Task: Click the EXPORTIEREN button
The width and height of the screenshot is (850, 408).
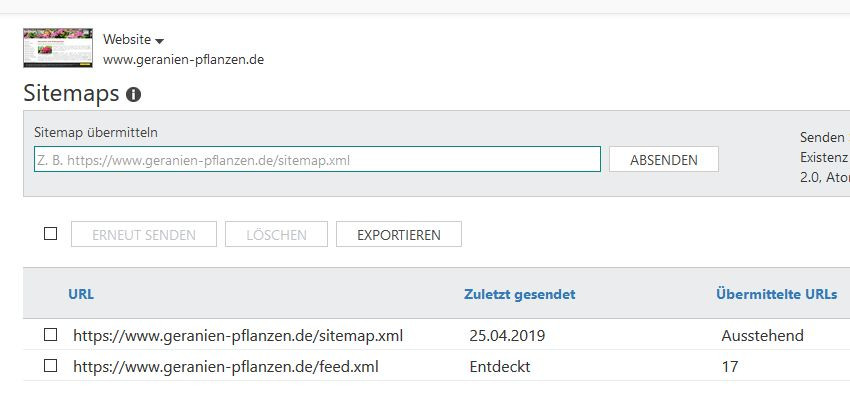Action: click(399, 234)
